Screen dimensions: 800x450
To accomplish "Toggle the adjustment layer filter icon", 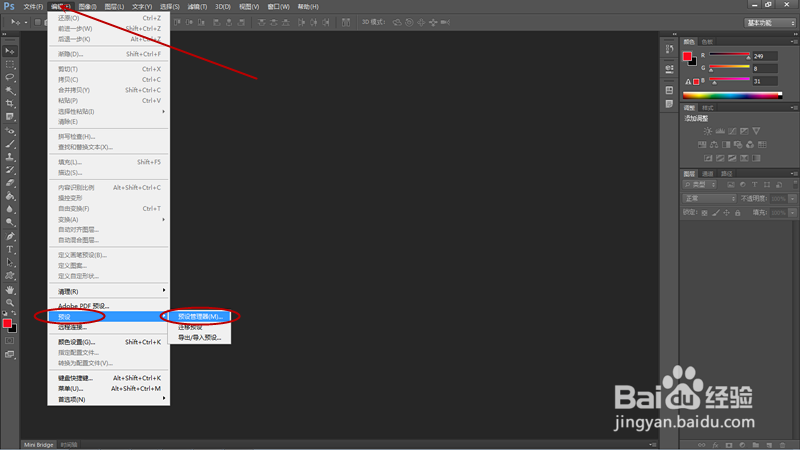I will click(x=742, y=185).
